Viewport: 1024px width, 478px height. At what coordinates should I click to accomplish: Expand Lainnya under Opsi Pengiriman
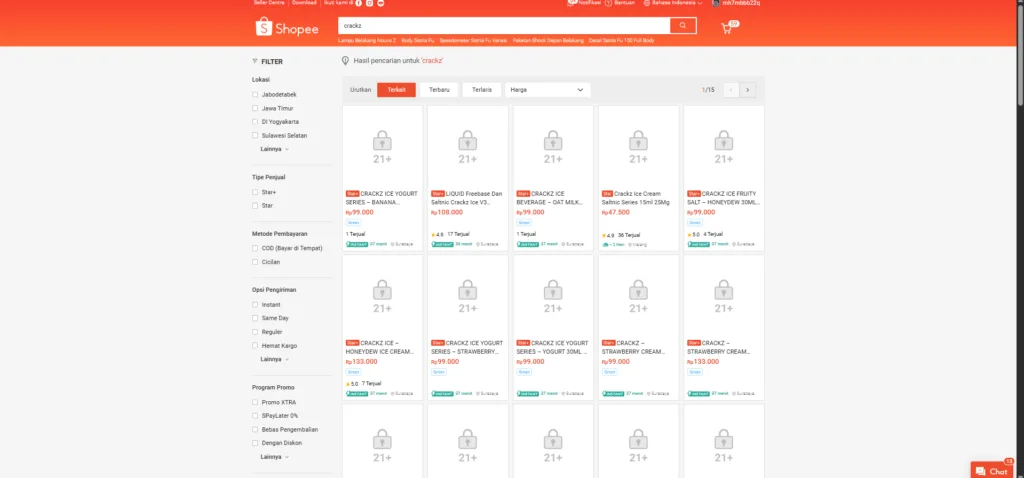pyautogui.click(x=274, y=359)
